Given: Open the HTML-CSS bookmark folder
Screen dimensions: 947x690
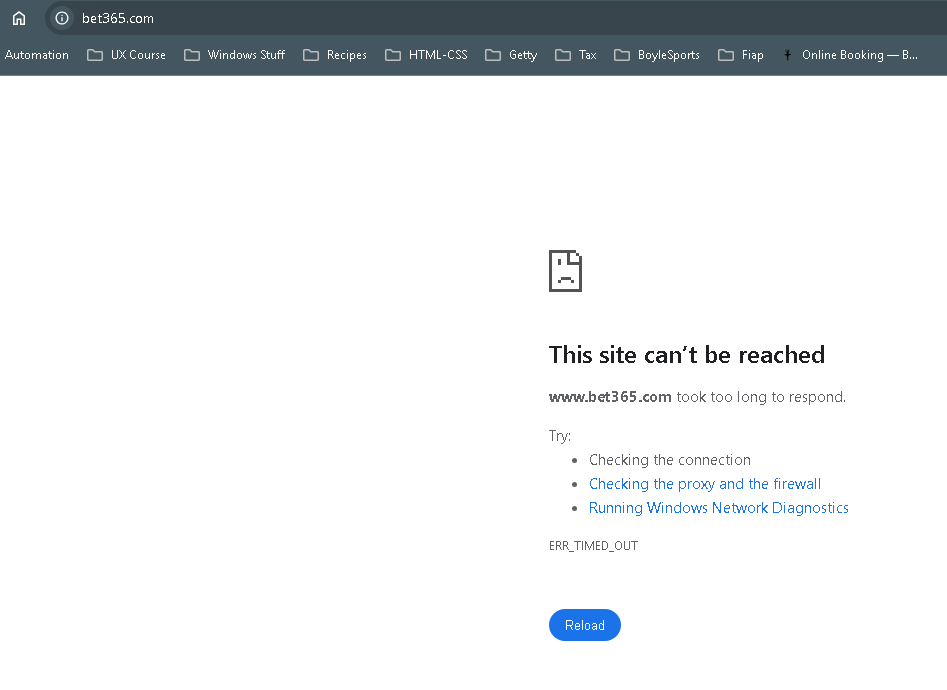Looking at the screenshot, I should (426, 55).
